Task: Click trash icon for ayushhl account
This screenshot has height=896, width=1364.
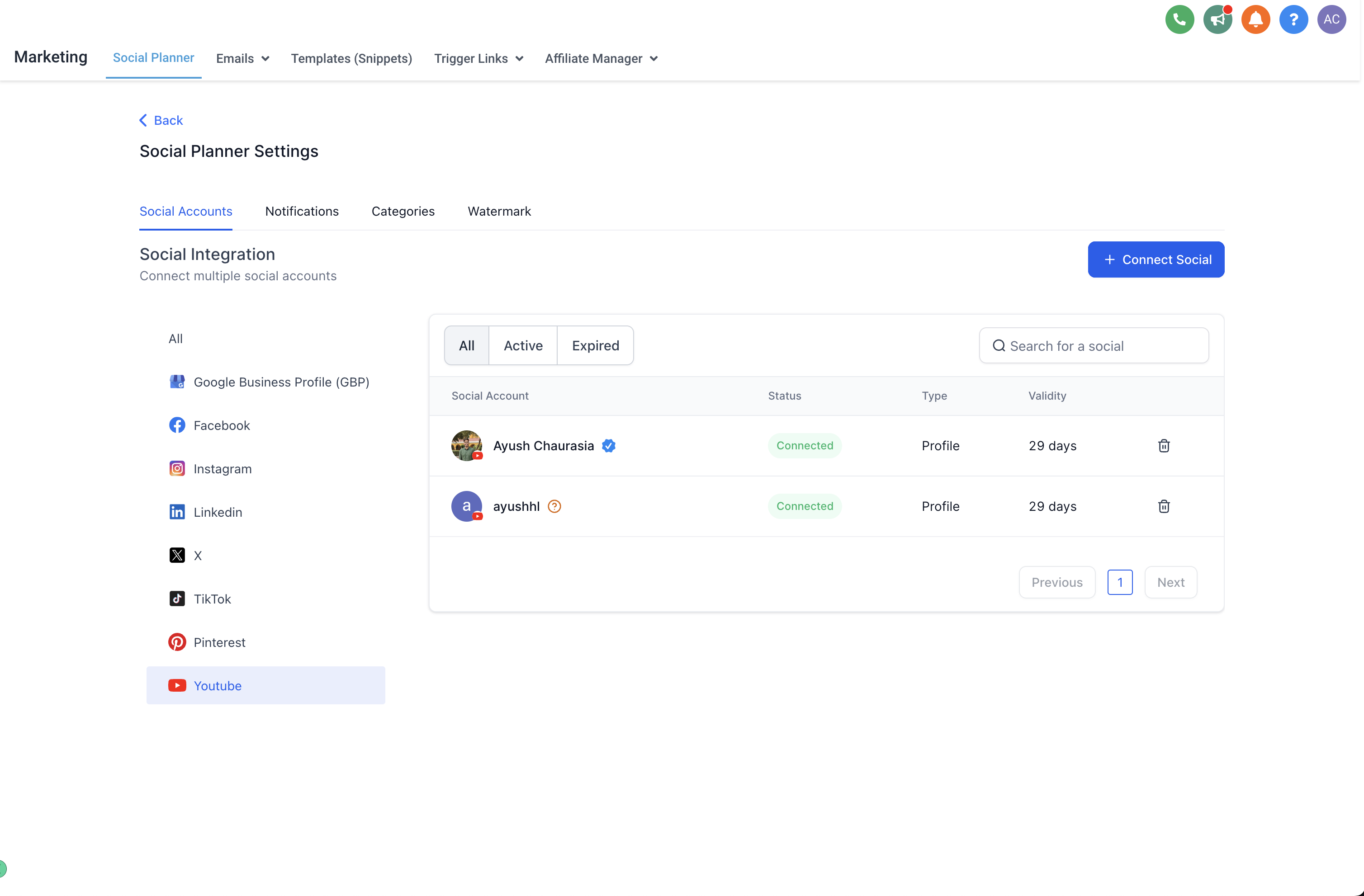Action: click(x=1163, y=506)
